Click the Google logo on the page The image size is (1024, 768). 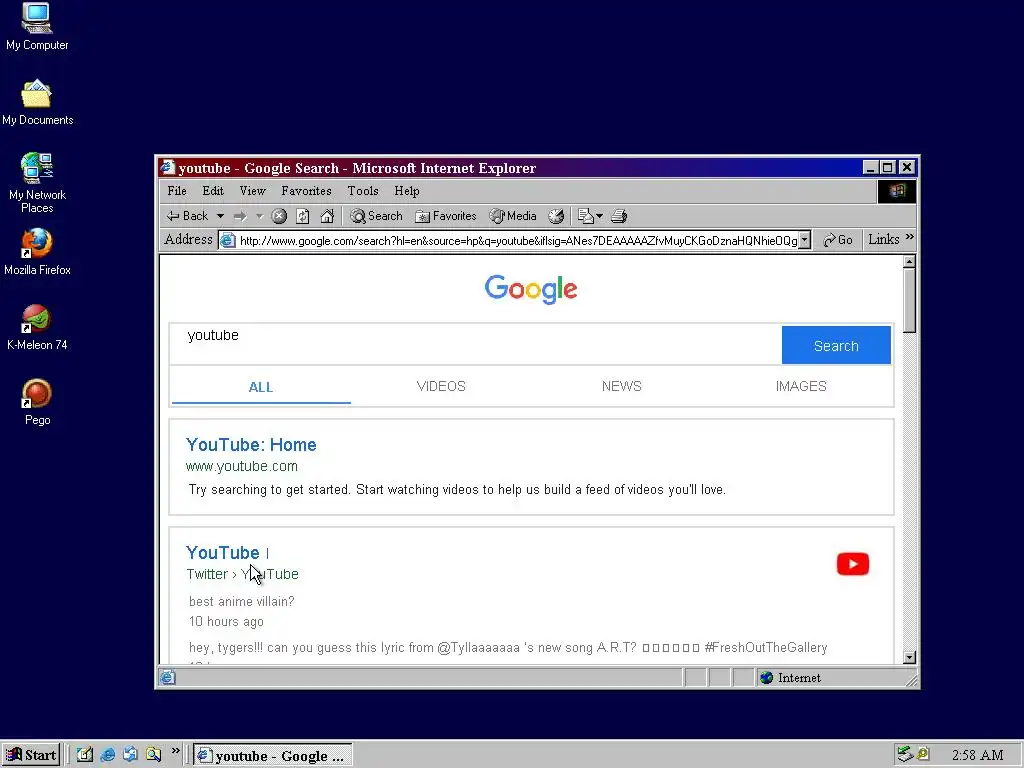(531, 289)
